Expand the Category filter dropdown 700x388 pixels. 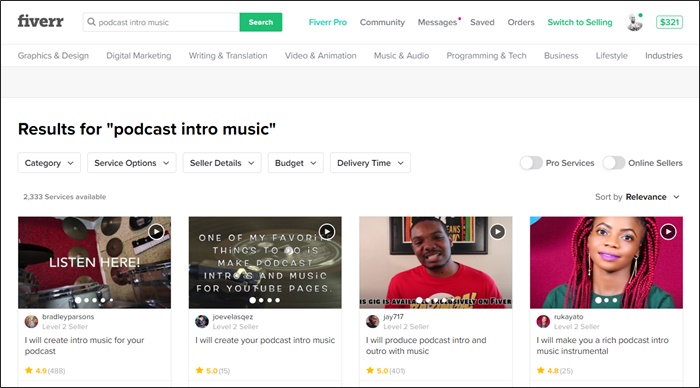click(x=49, y=163)
